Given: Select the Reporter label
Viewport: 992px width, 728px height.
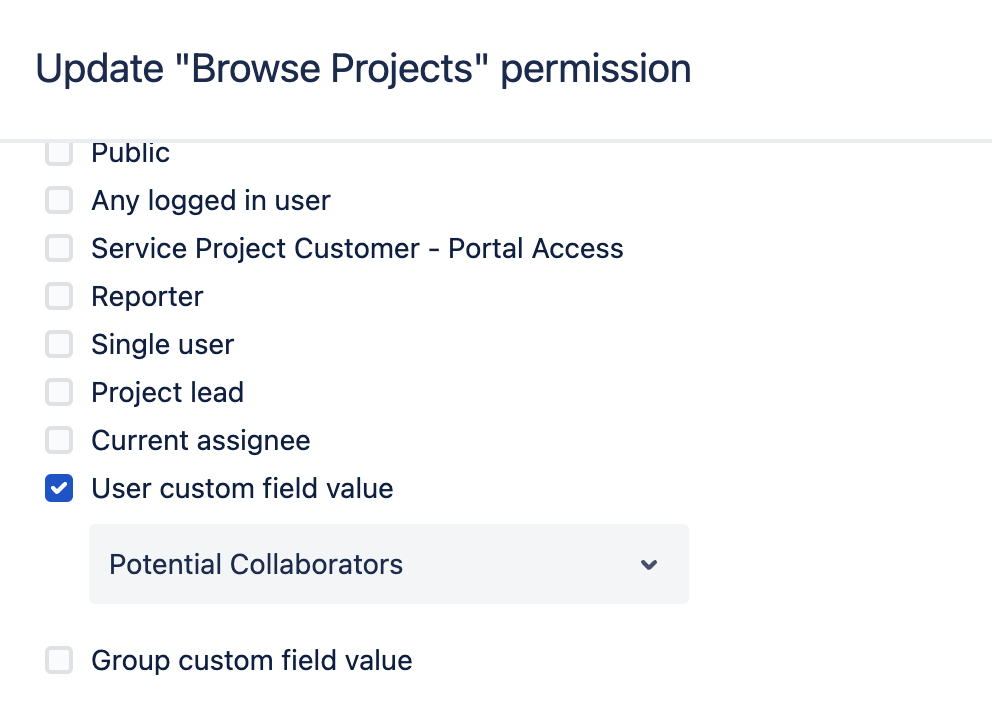Looking at the screenshot, I should tap(146, 296).
